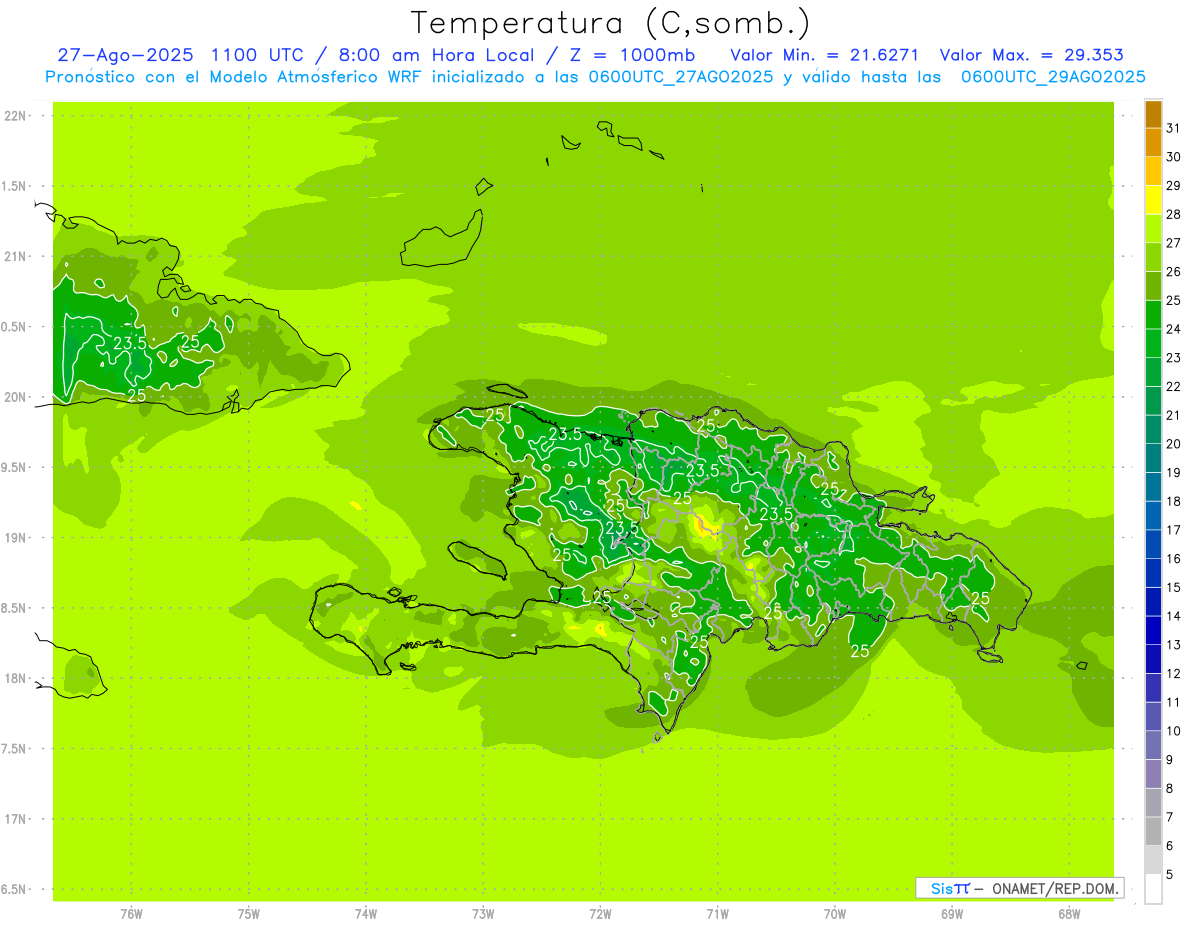Click 'Valor Max. = 29.353' text
Viewport: 1200px width, 927px height.
(1031, 55)
